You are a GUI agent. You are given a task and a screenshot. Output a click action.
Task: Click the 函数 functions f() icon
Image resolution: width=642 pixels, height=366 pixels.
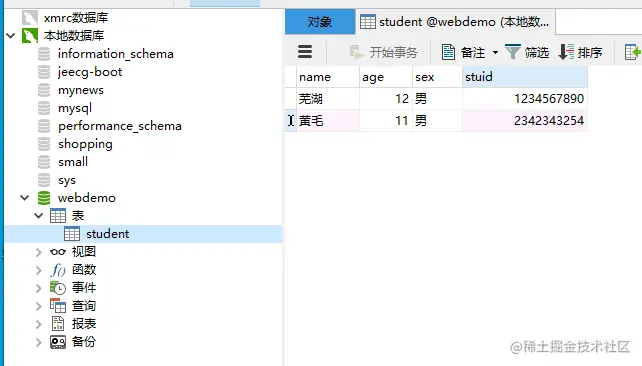pyautogui.click(x=58, y=270)
